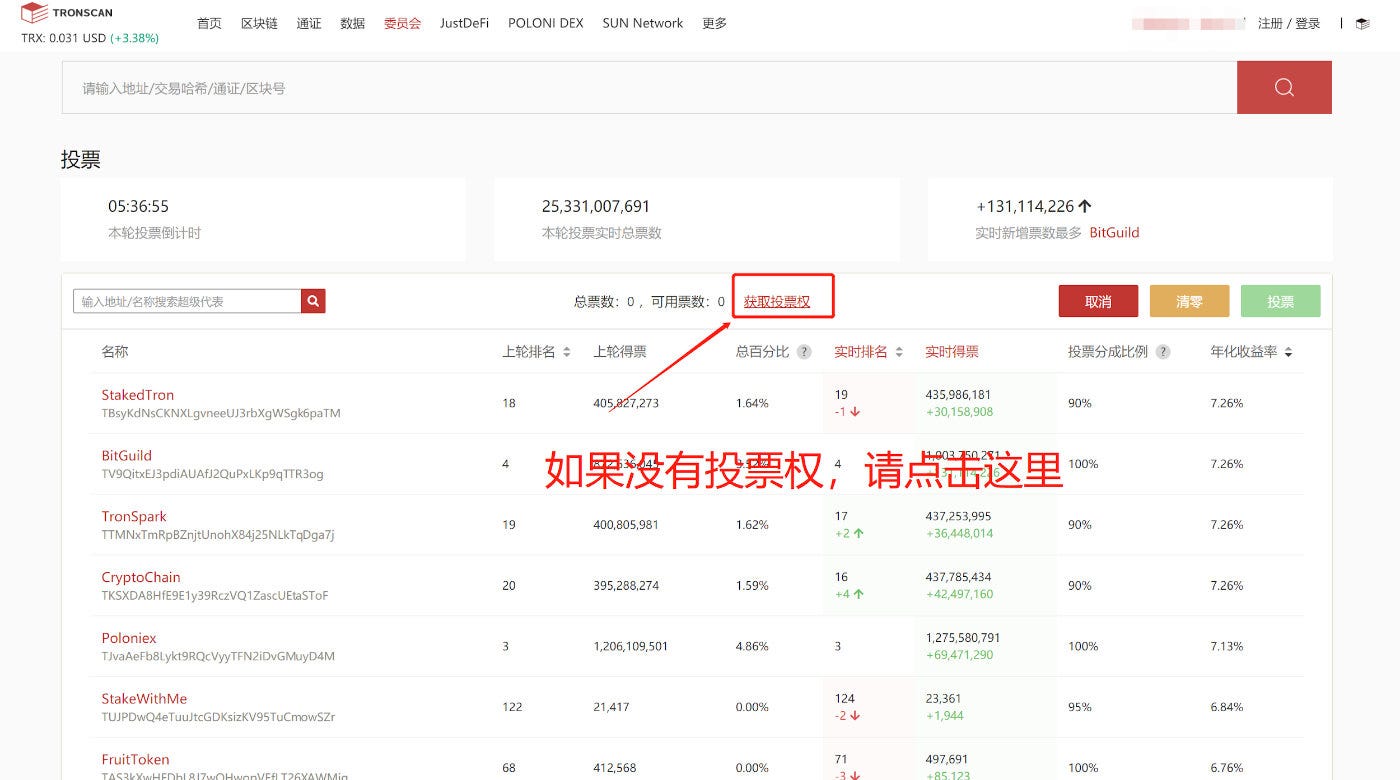The image size is (1400, 780).
Task: Click CryptoChain percentage 1.59%
Action: pyautogui.click(x=752, y=585)
